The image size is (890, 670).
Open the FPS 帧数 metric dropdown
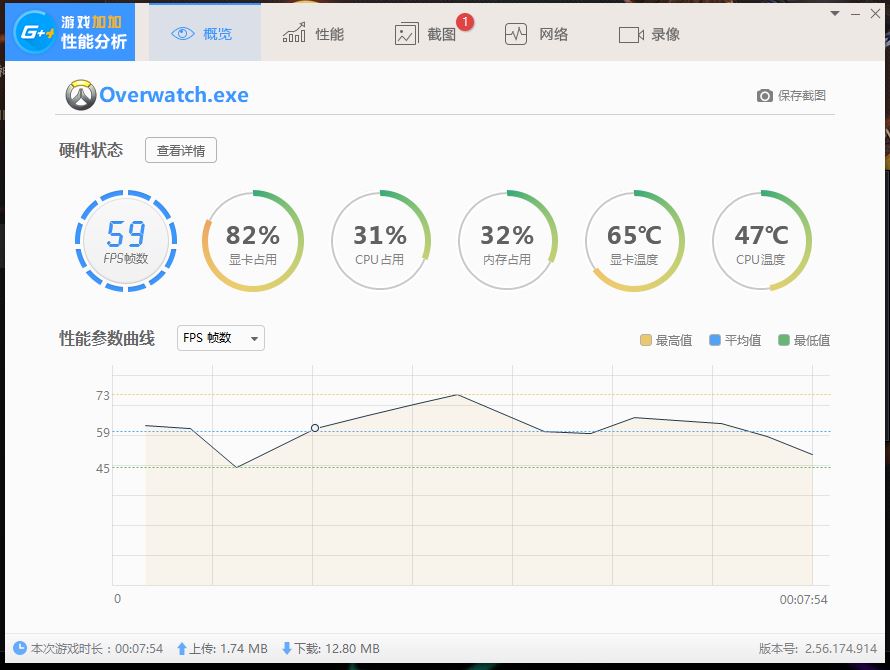tap(219, 338)
